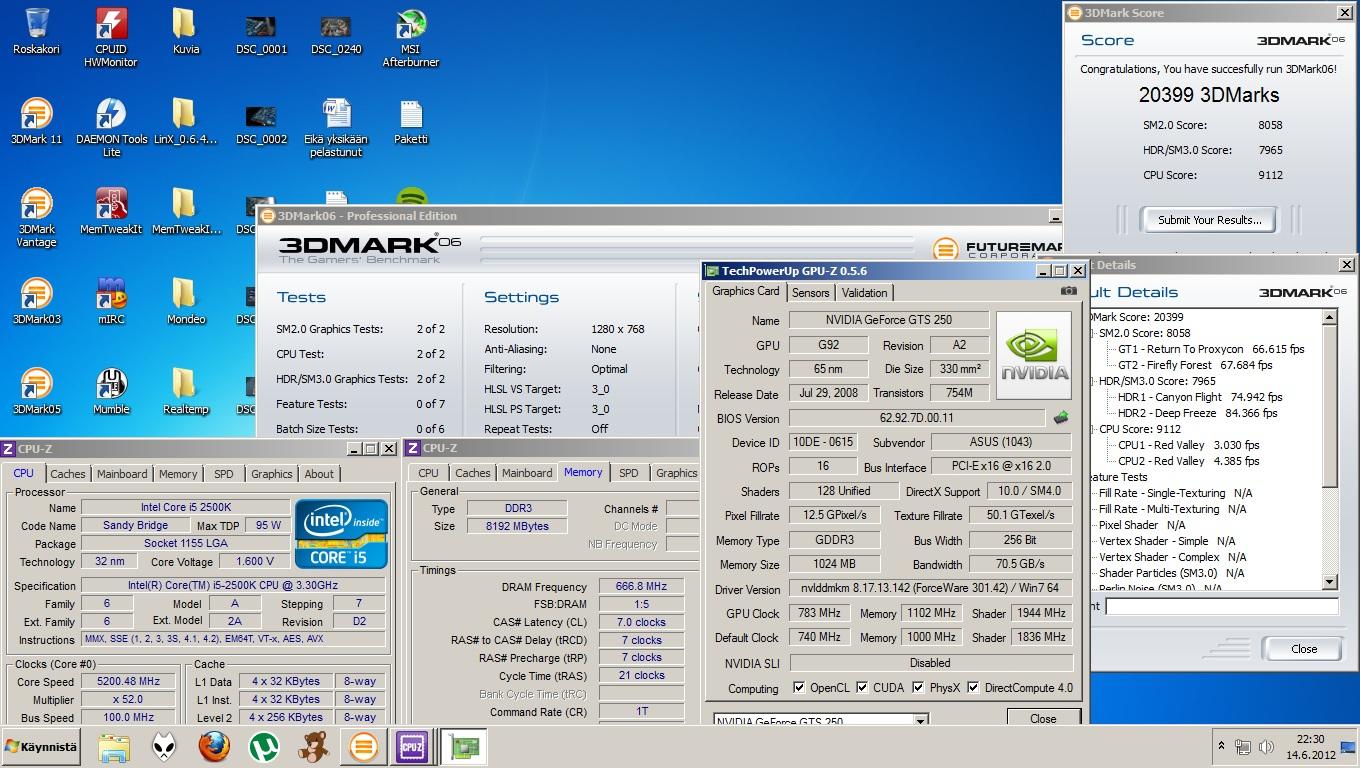Open the Roskakori recycle bin icon
Viewport: 1360px width, 768px height.
click(x=36, y=32)
